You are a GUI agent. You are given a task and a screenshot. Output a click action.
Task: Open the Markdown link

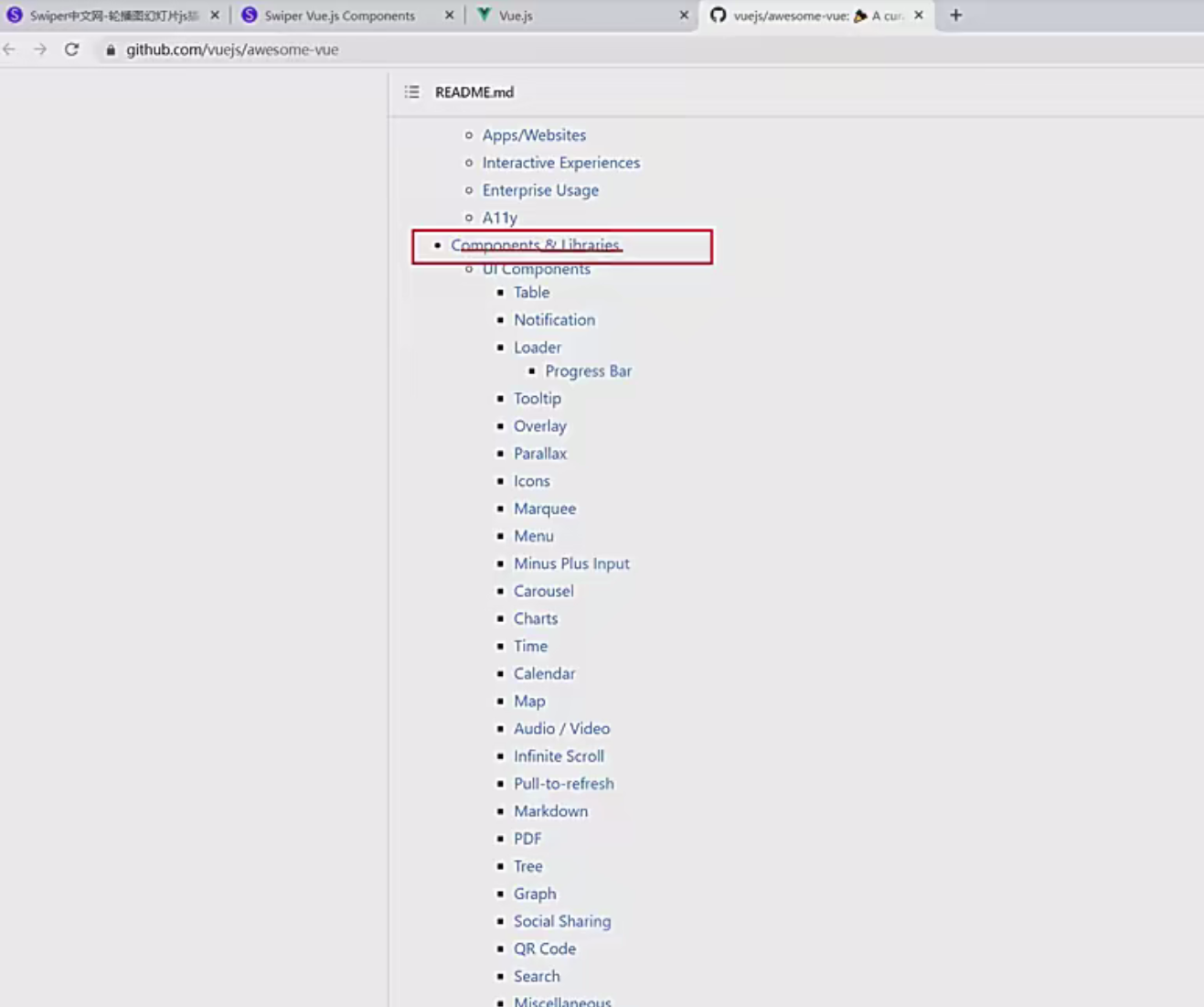550,809
